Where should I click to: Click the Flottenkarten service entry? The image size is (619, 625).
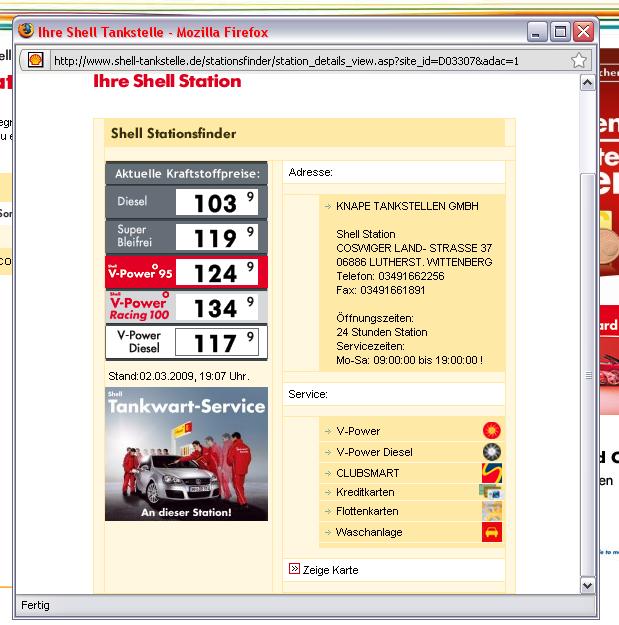pyautogui.click(x=367, y=511)
